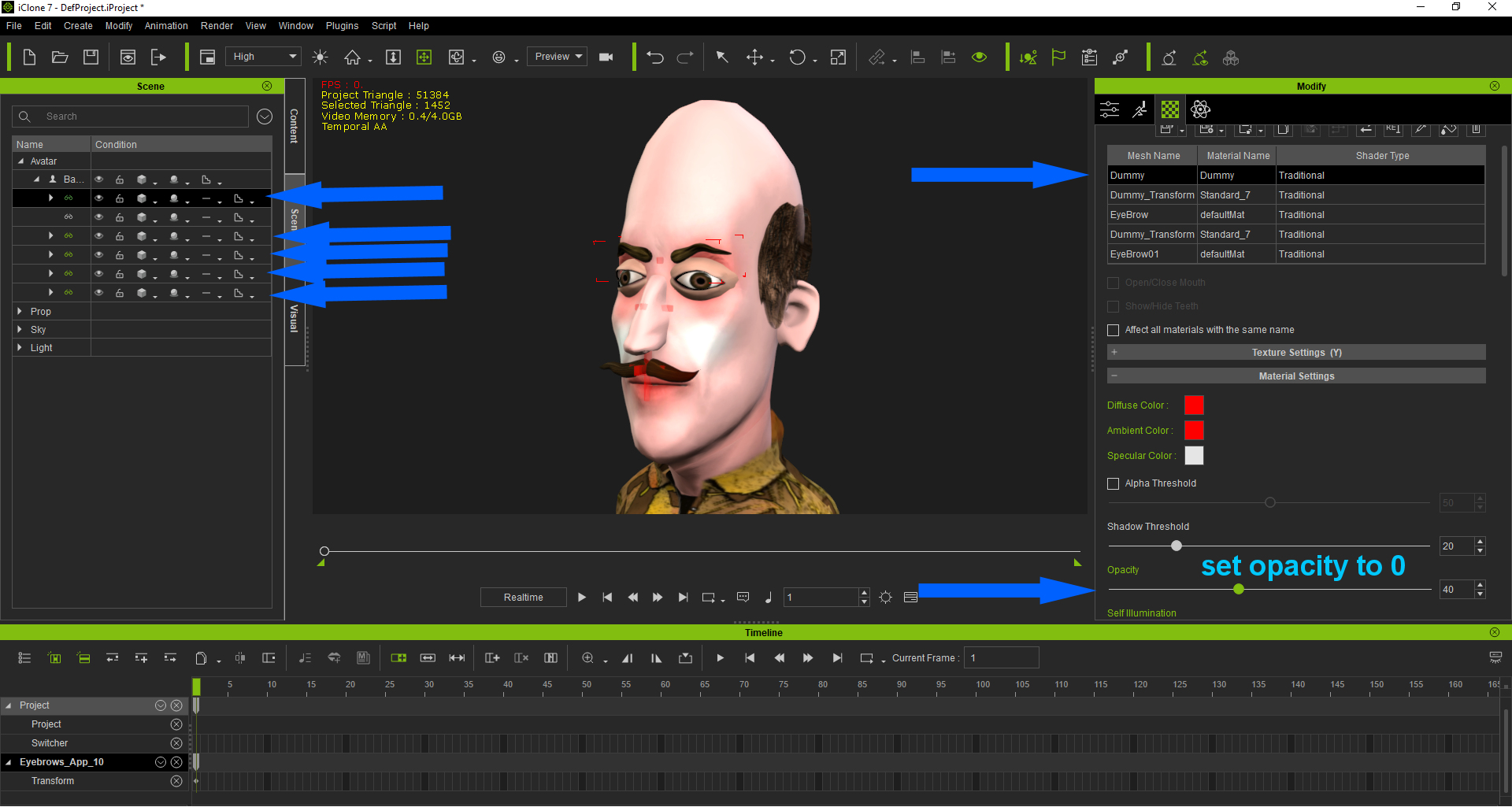Select the Scale tool
The height and width of the screenshot is (807, 1512).
pyautogui.click(x=838, y=57)
